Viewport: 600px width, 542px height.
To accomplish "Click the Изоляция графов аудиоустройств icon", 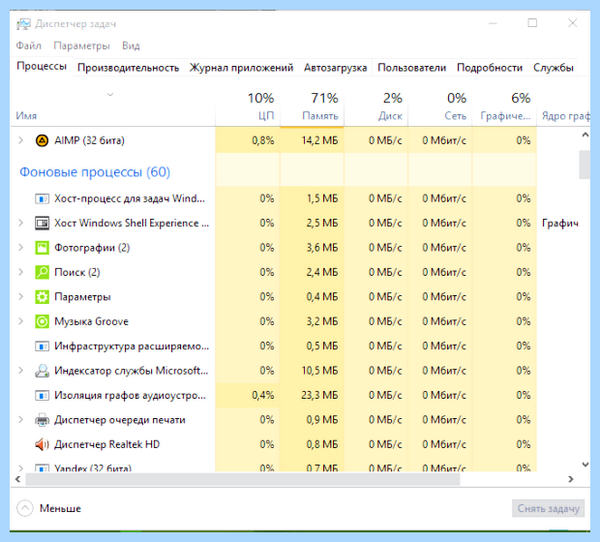I will tap(42, 395).
